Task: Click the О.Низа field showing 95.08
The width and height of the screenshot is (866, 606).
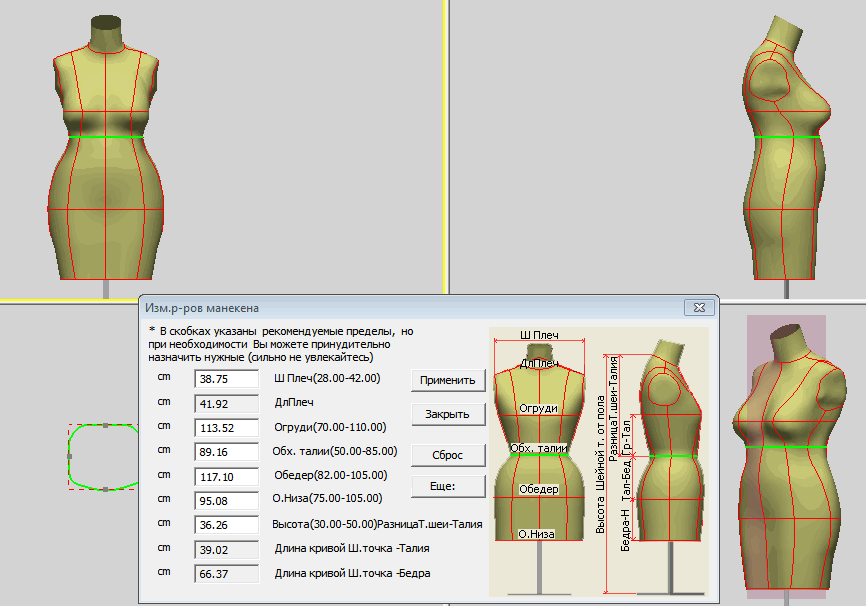Action: click(x=227, y=500)
